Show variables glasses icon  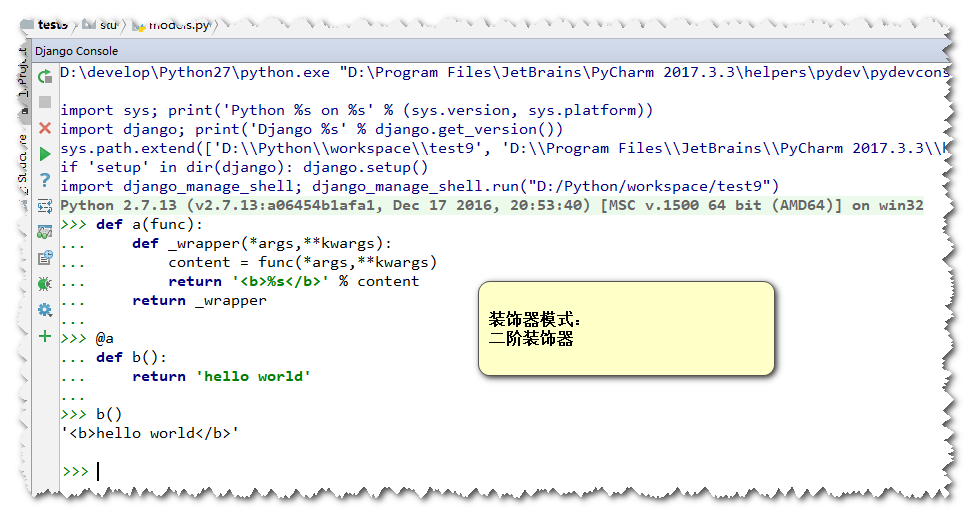click(x=45, y=232)
